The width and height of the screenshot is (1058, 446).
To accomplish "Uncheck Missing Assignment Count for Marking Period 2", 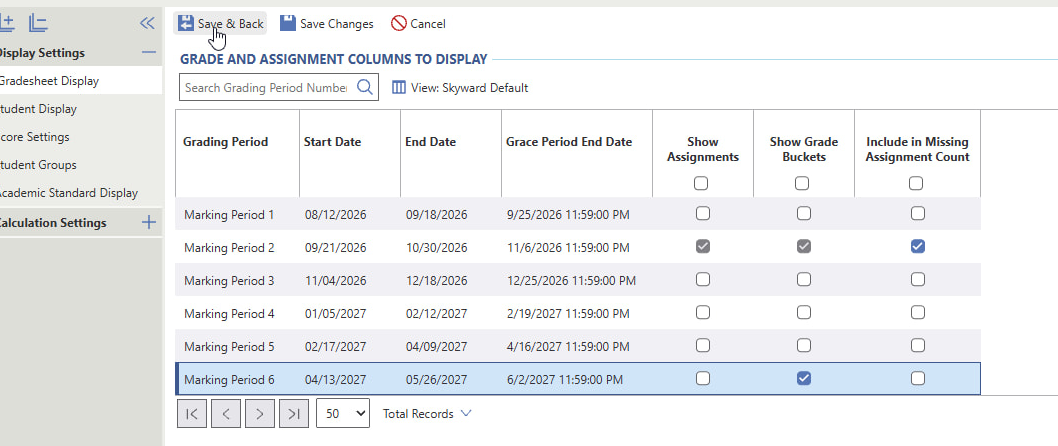I will coord(917,247).
